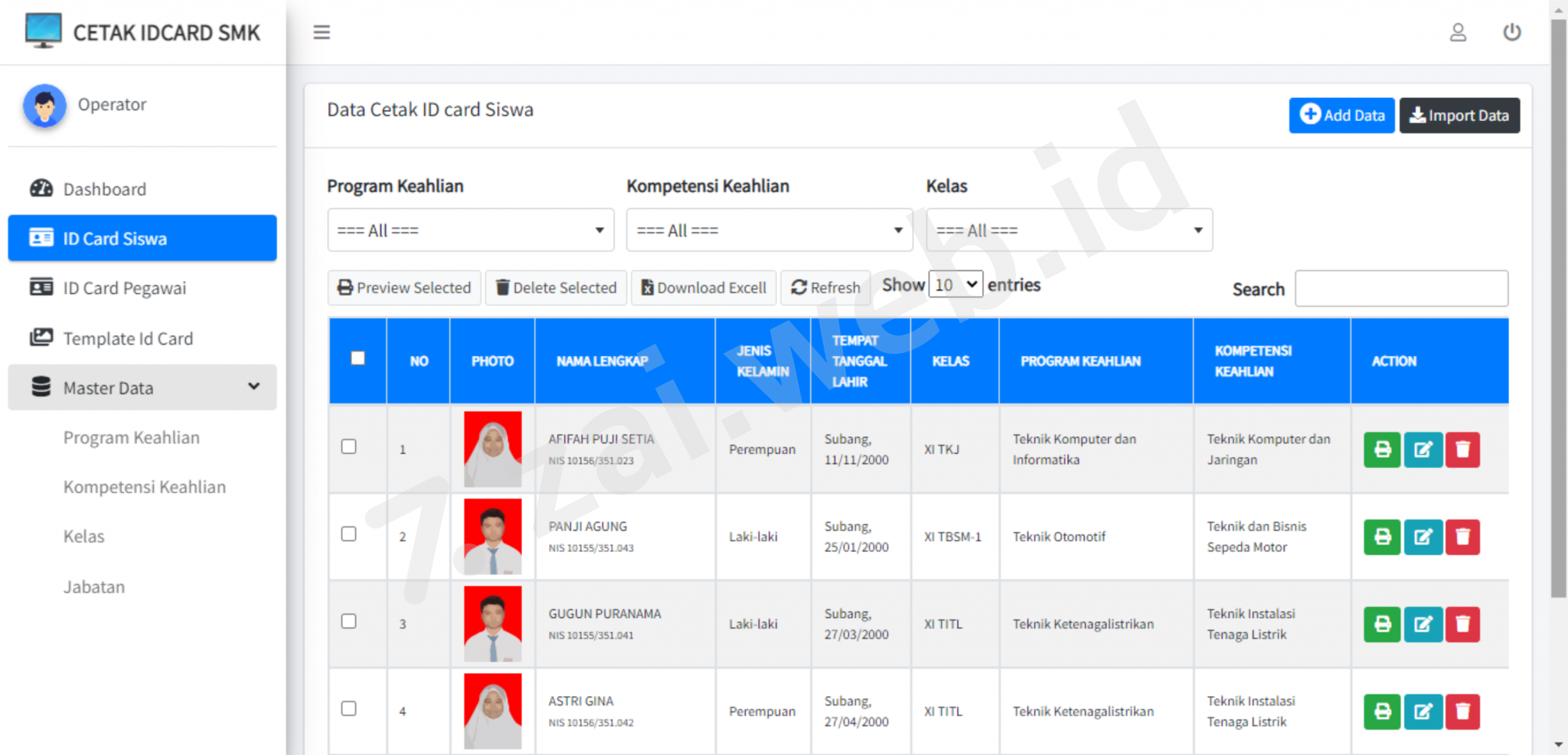1568x755 pixels.
Task: Check the row checkbox for Gugun Puranama
Action: click(x=348, y=621)
